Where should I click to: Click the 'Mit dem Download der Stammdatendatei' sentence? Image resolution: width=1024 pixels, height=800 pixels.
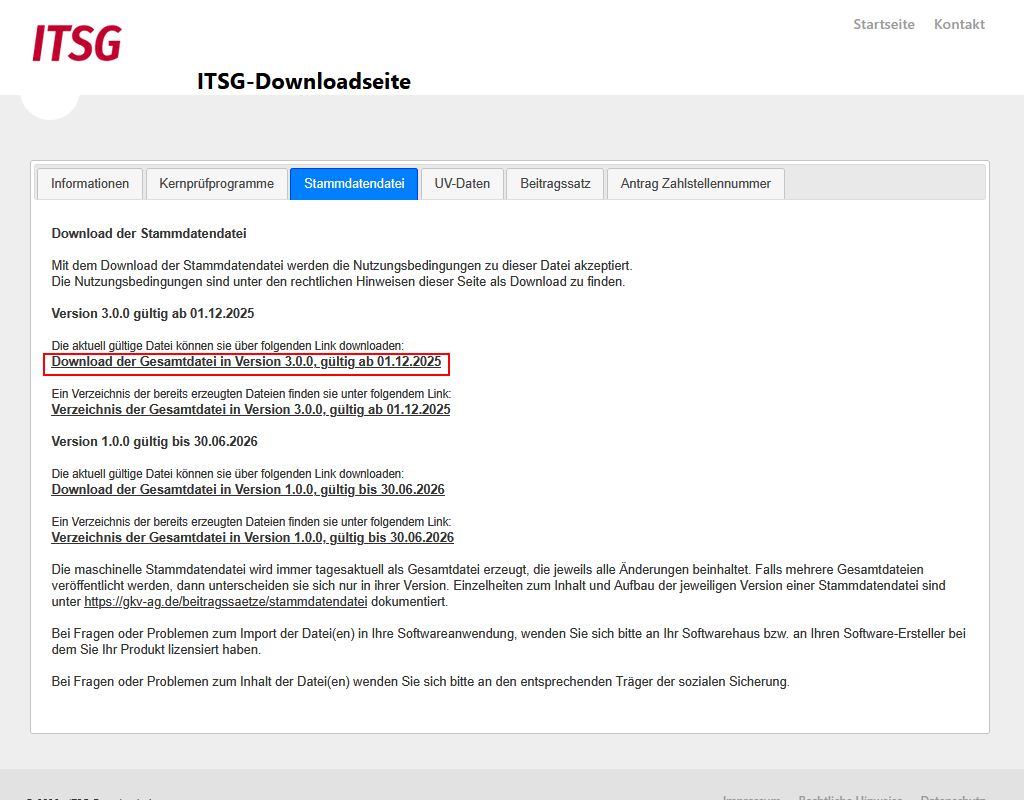coord(342,266)
